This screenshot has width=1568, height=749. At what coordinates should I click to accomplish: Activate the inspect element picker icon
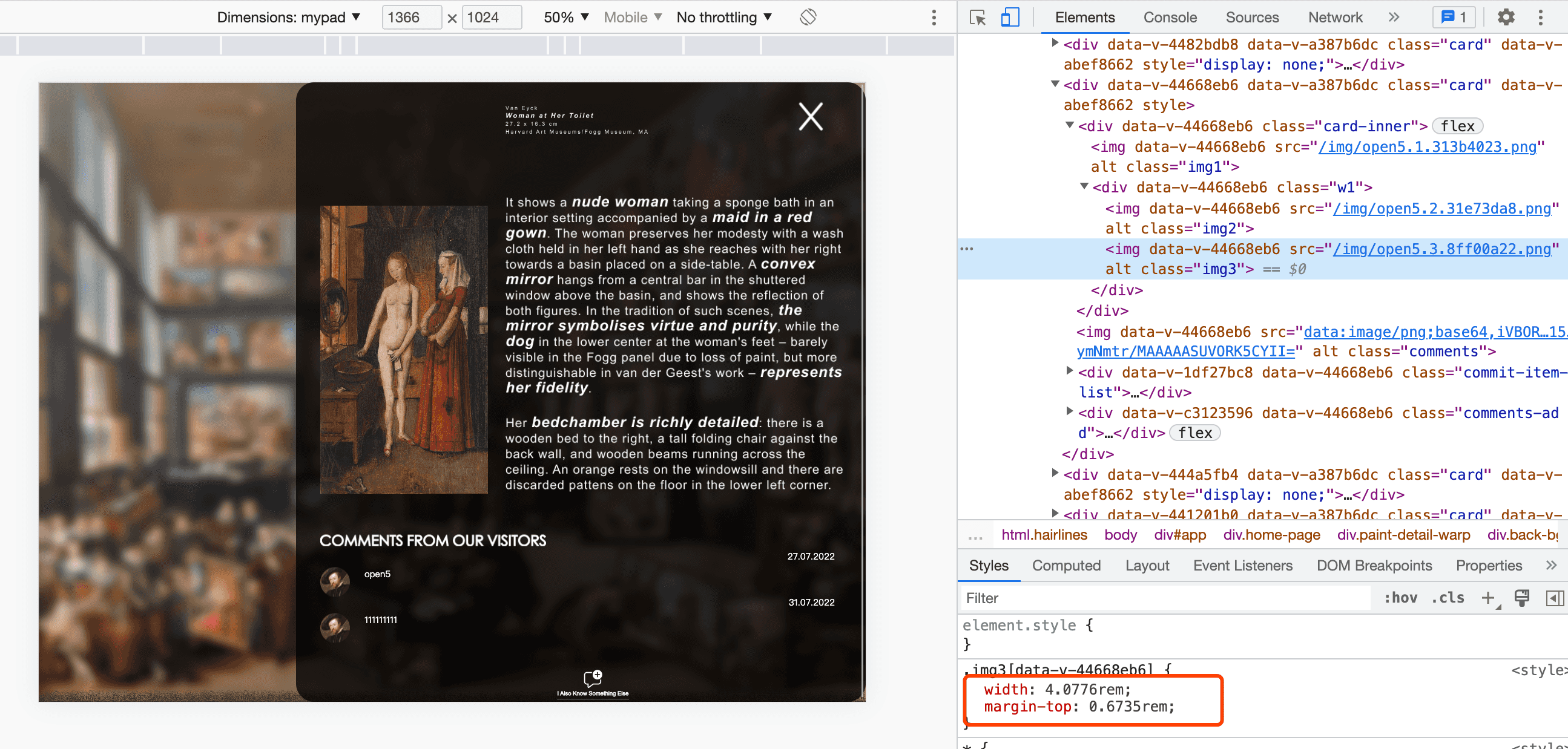pyautogui.click(x=978, y=17)
